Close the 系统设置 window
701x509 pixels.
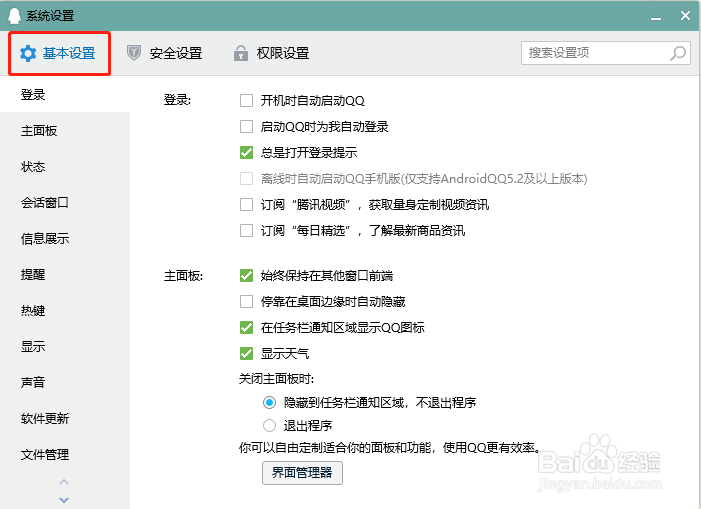(685, 16)
